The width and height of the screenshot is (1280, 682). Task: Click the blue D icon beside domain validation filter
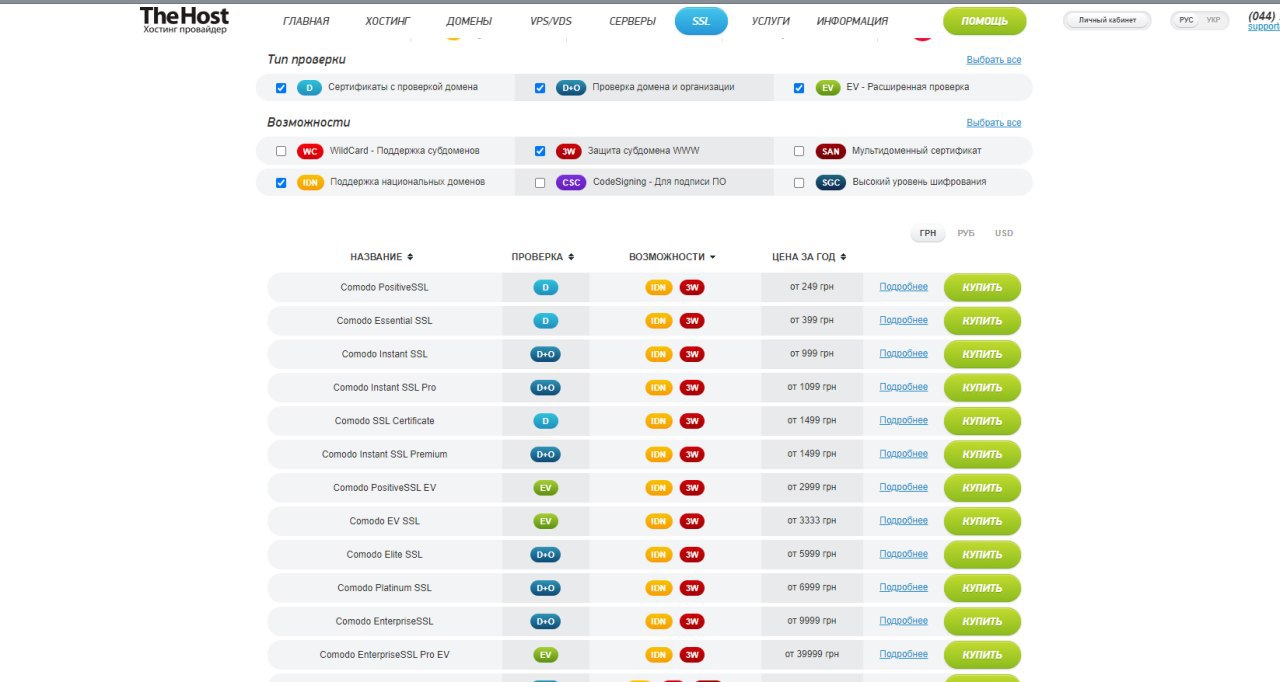pos(309,88)
